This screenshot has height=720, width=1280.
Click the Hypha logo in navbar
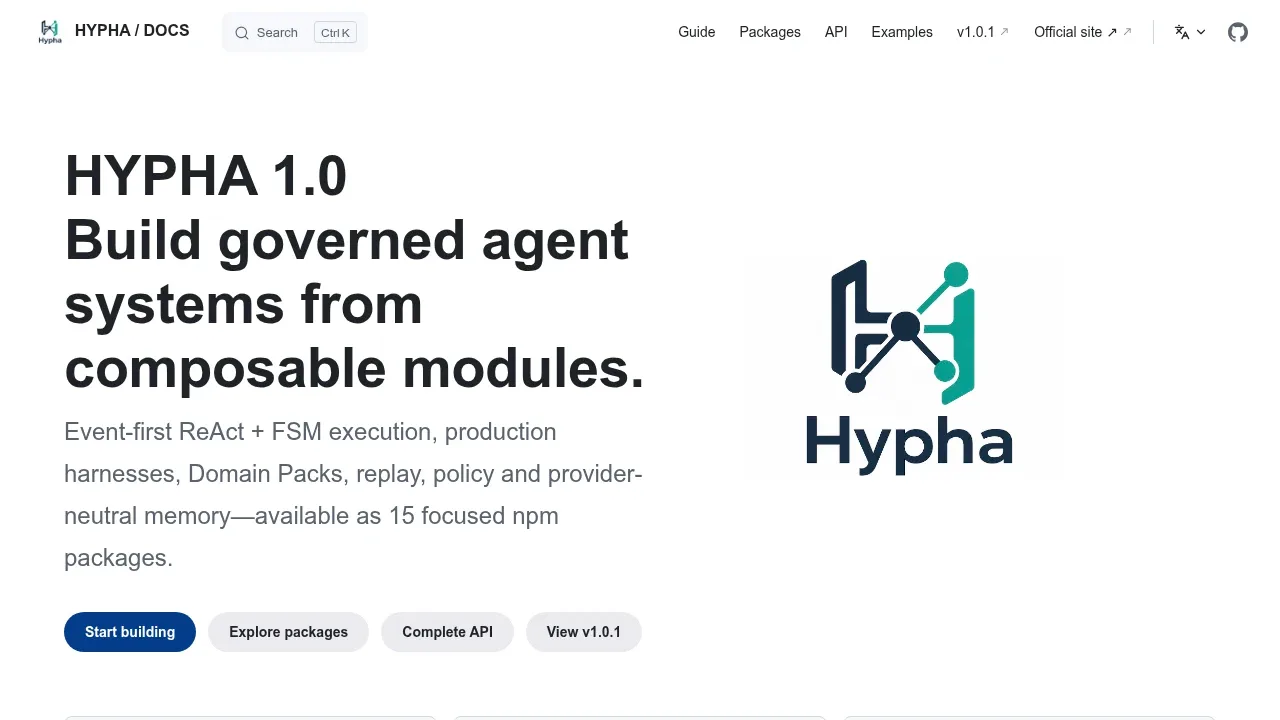tap(50, 32)
